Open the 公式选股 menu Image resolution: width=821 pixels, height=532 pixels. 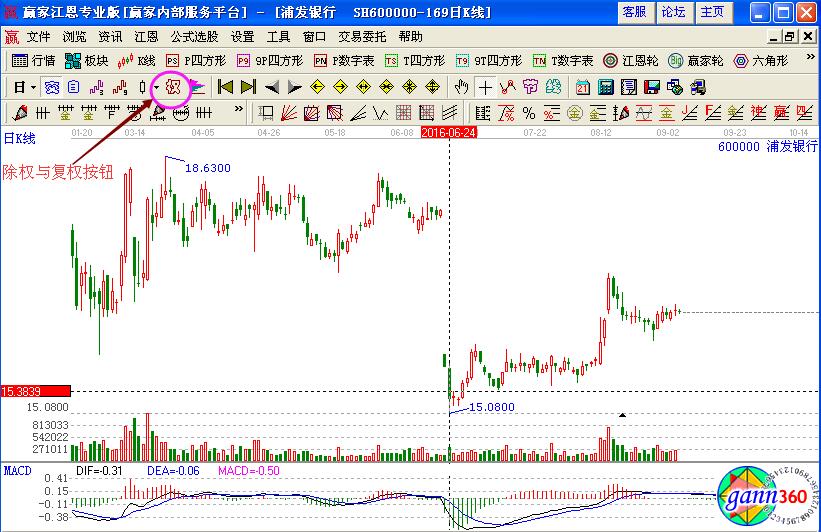(x=194, y=36)
